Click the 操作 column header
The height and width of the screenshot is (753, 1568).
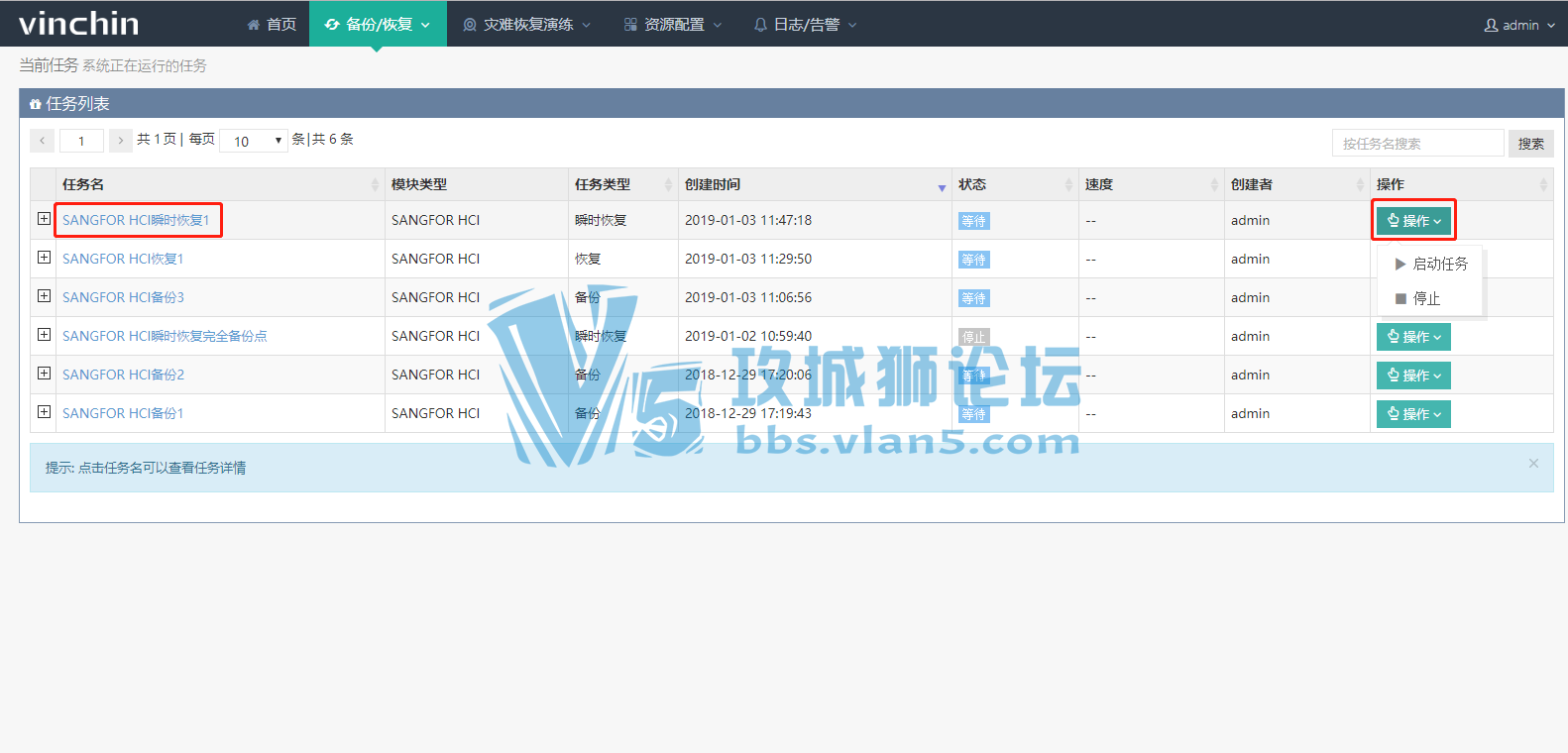(1462, 184)
